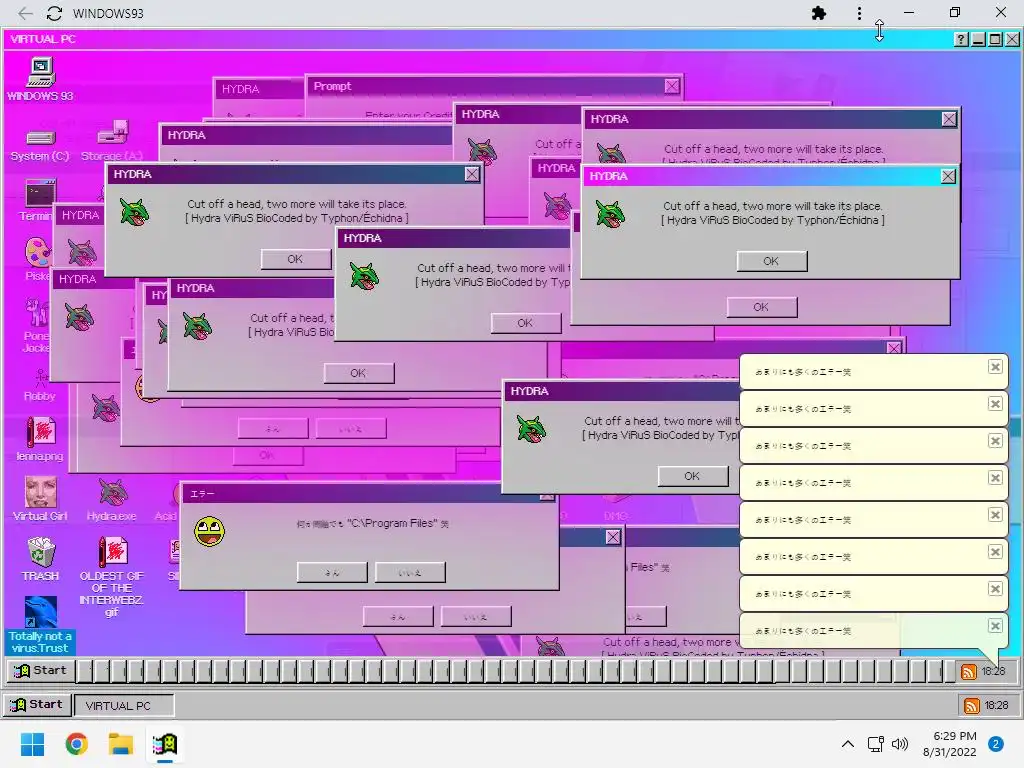The height and width of the screenshot is (768, 1024).
Task: Click OK in the upper-left HYDRA dialog
Action: pyautogui.click(x=295, y=259)
